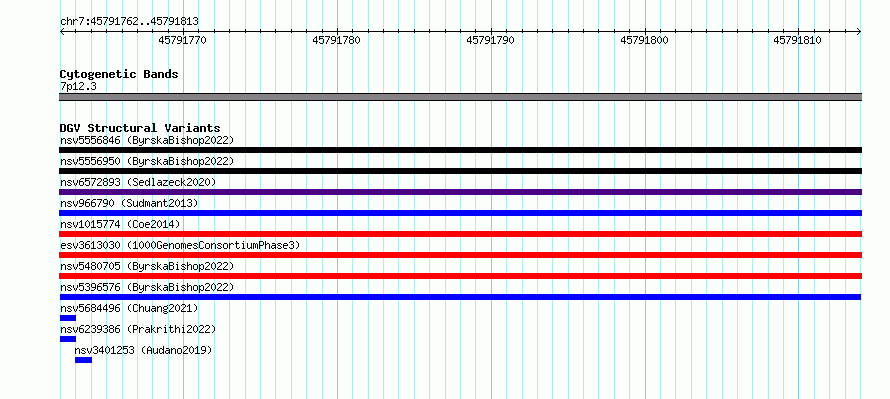This screenshot has height=399, width=890.
Task: Click ruler coordinate 45791770
Action: tap(182, 41)
